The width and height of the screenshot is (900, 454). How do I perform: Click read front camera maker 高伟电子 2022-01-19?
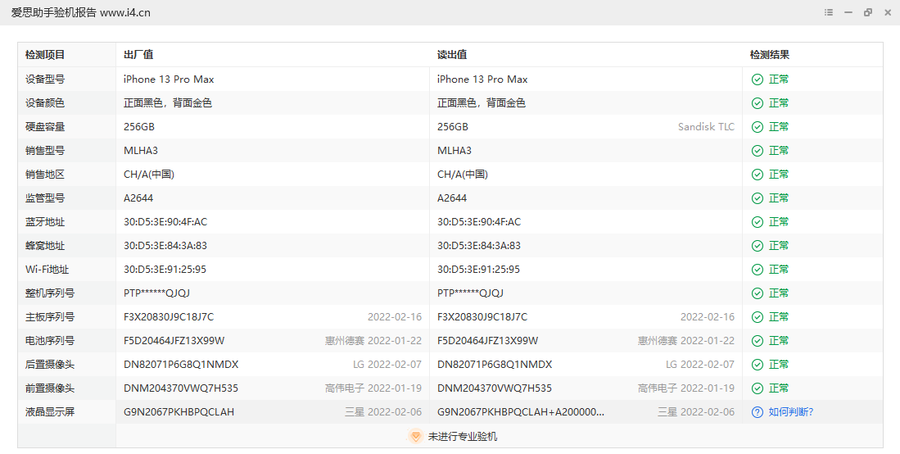pyautogui.click(x=686, y=389)
